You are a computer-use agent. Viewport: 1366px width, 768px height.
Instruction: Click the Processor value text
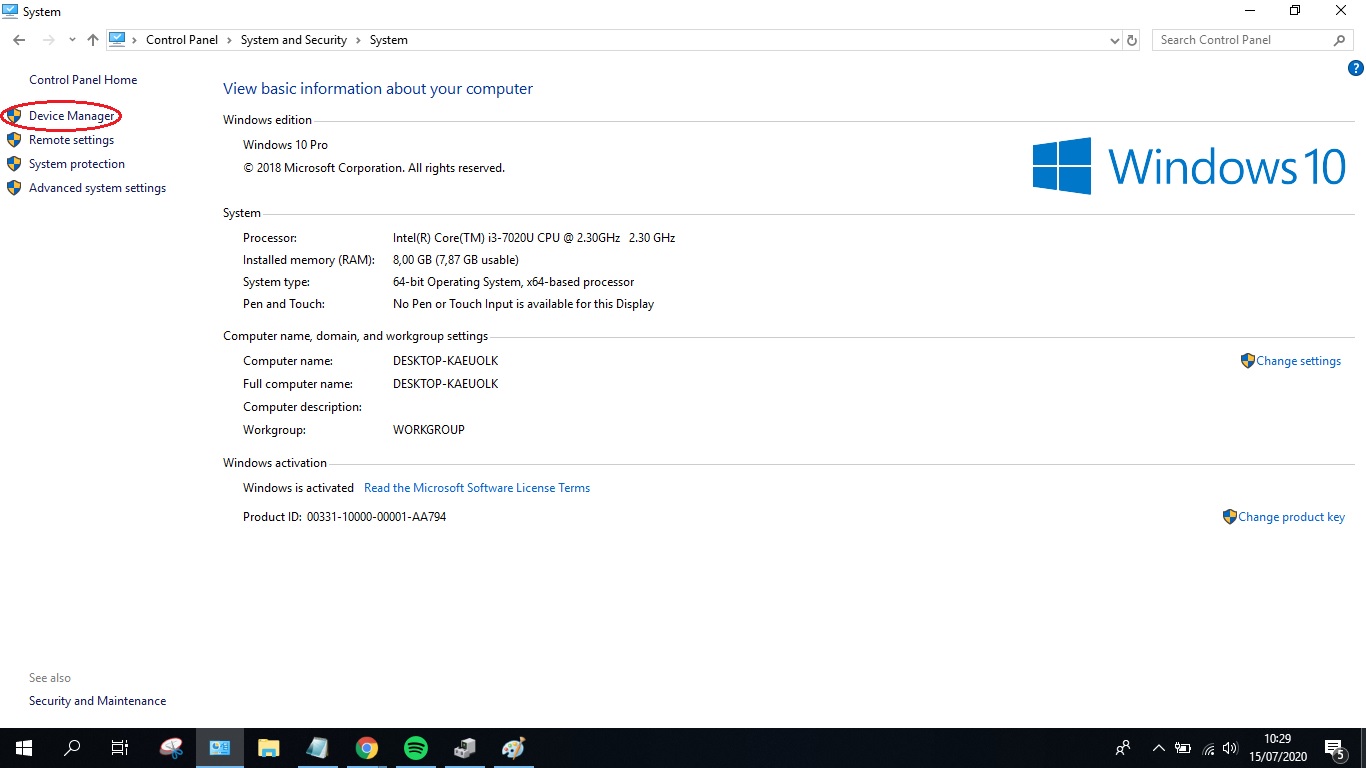pos(534,238)
